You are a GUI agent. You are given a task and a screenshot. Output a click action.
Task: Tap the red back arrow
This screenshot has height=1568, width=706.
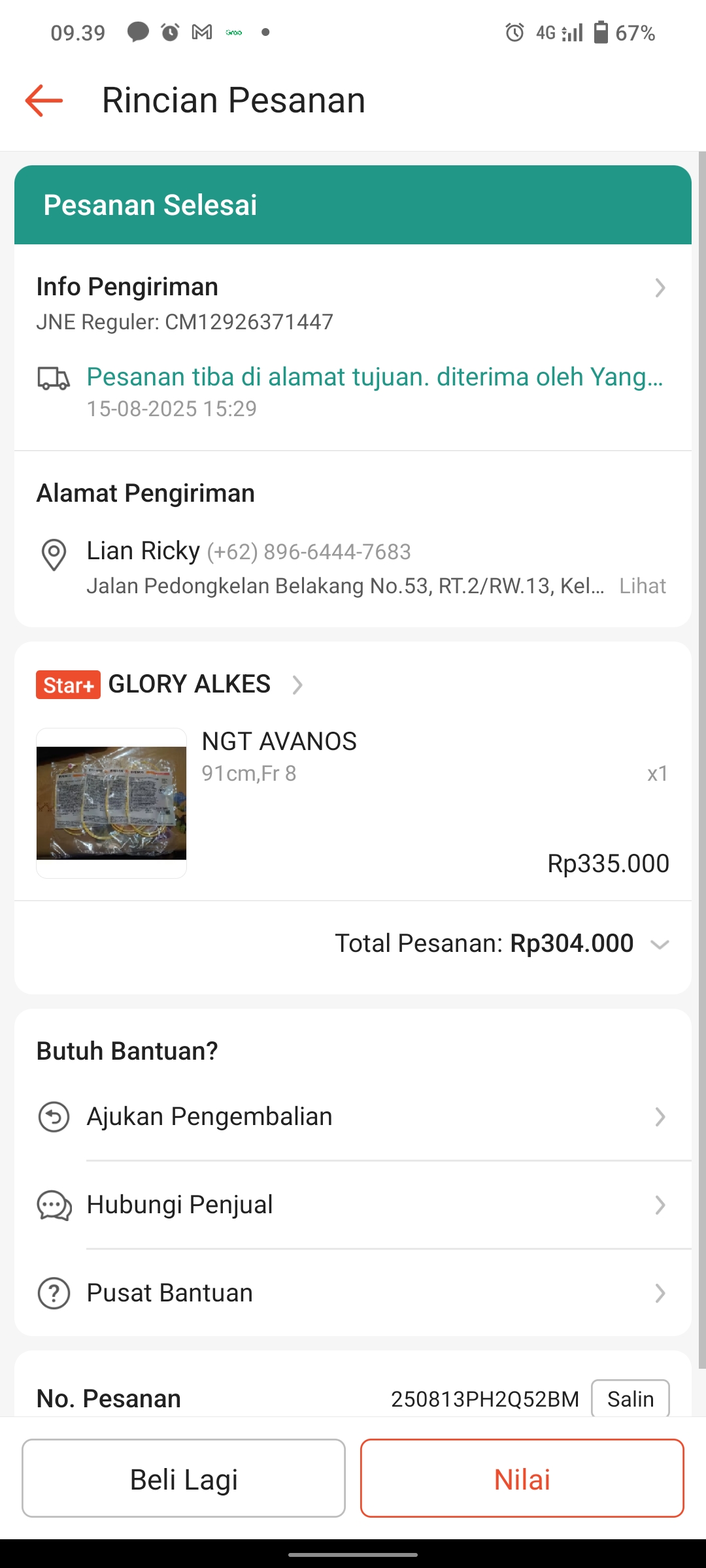pyautogui.click(x=44, y=101)
